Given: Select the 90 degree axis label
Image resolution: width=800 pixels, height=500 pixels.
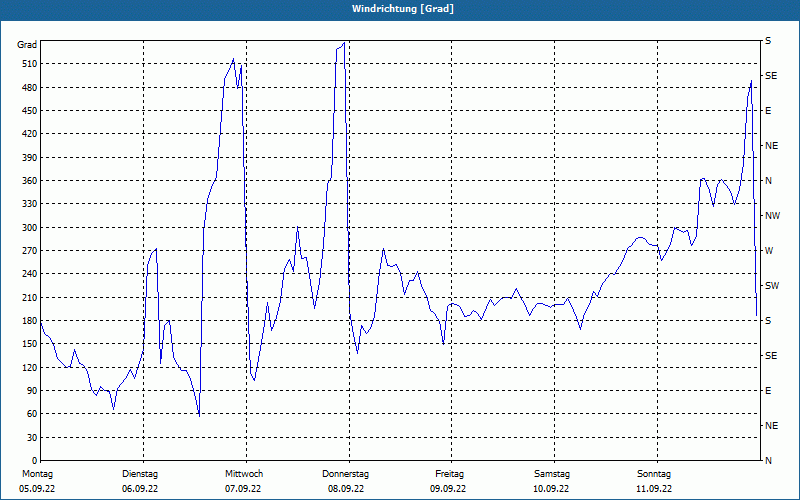Looking at the screenshot, I should [x=33, y=390].
